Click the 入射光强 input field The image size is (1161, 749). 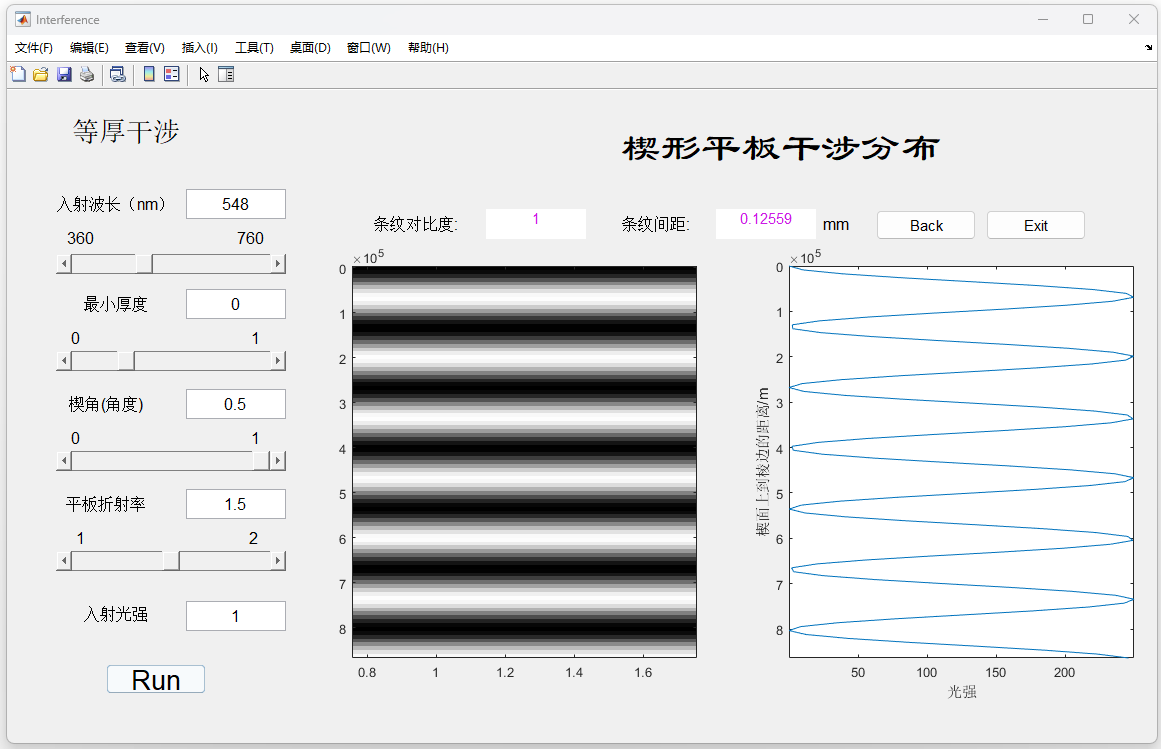[236, 616]
